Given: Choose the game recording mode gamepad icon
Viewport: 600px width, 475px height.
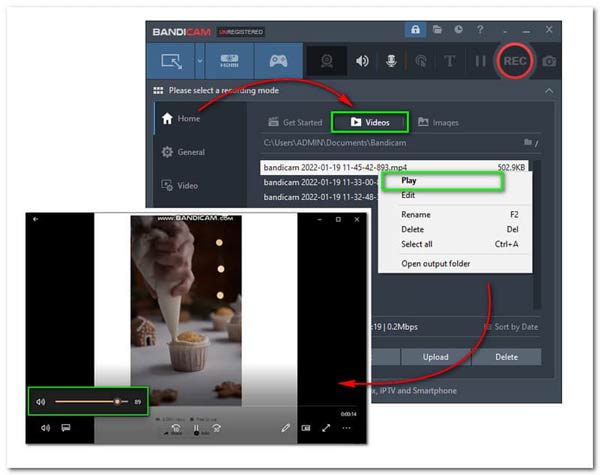Looking at the screenshot, I should coord(278,61).
